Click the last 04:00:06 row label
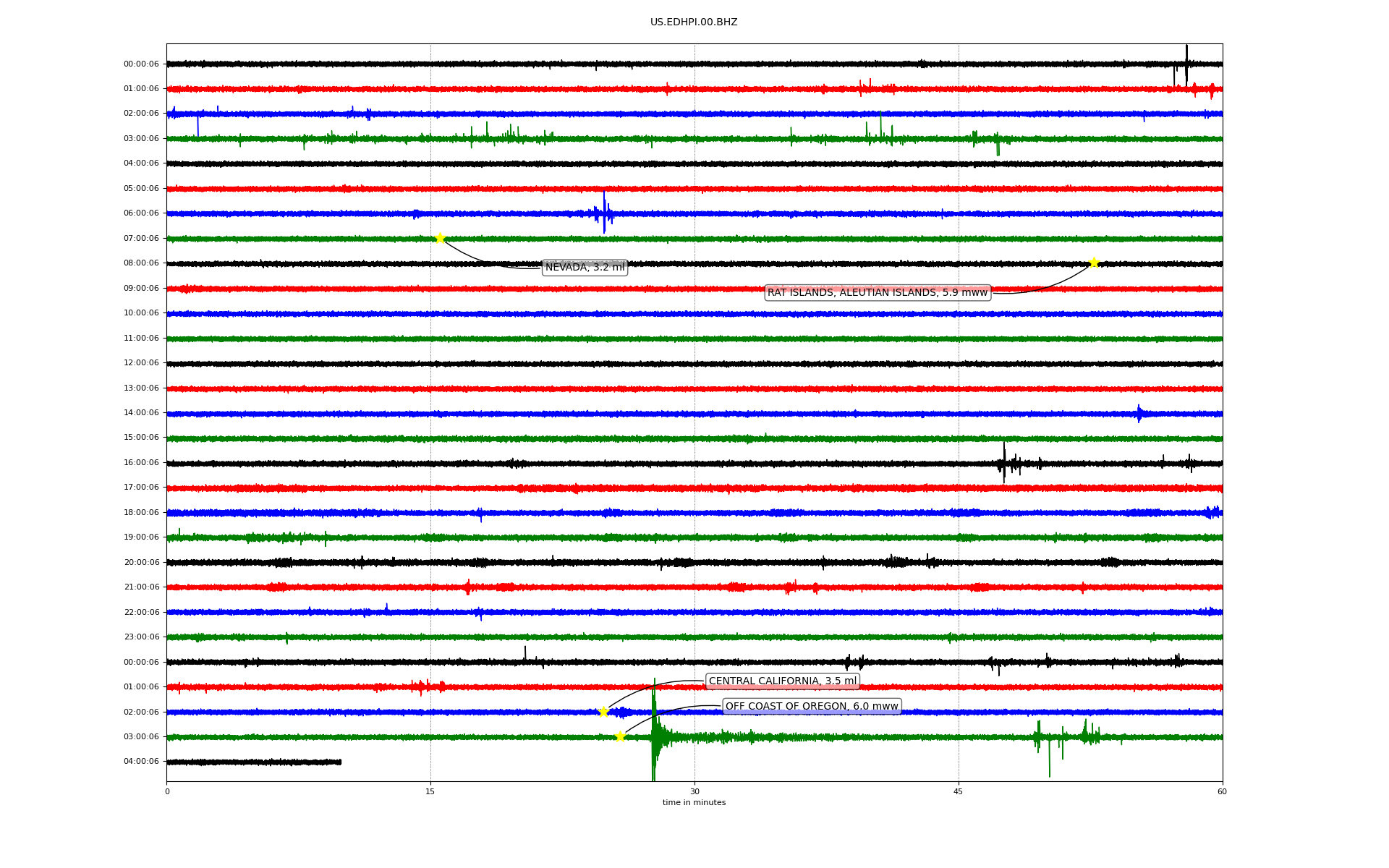 [141, 762]
